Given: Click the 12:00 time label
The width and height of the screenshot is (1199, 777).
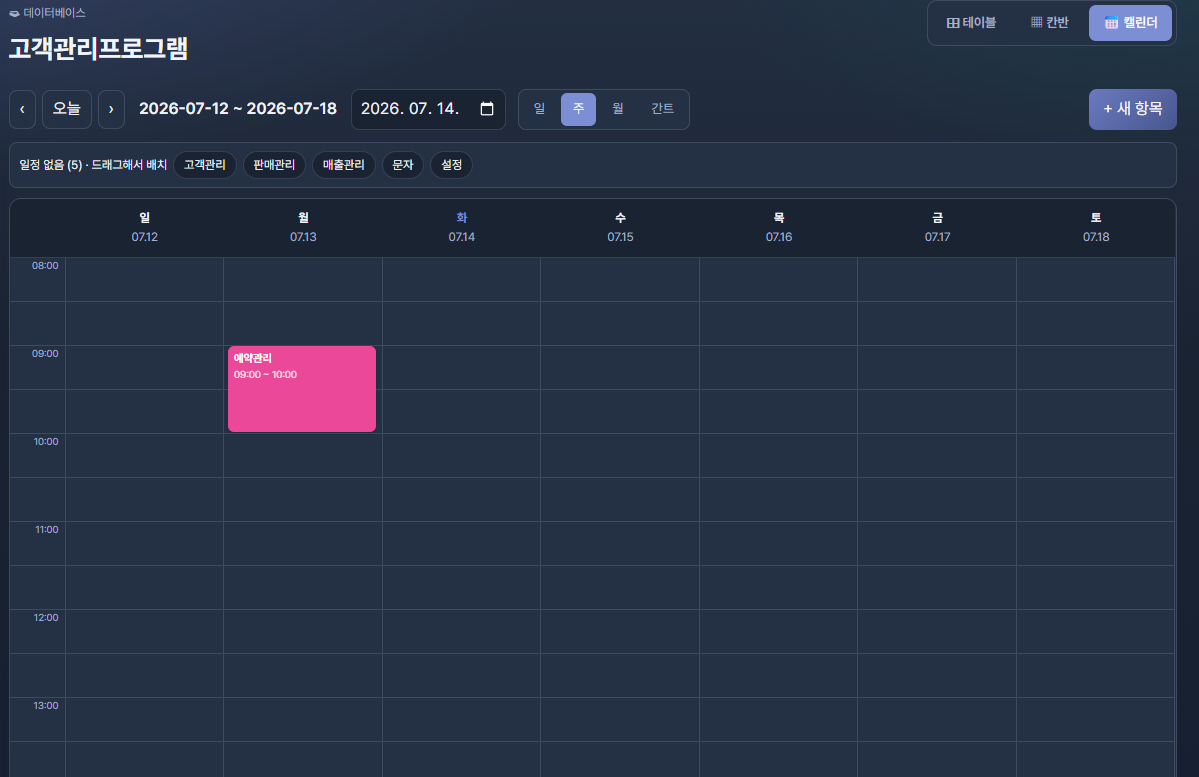Looking at the screenshot, I should (46, 618).
